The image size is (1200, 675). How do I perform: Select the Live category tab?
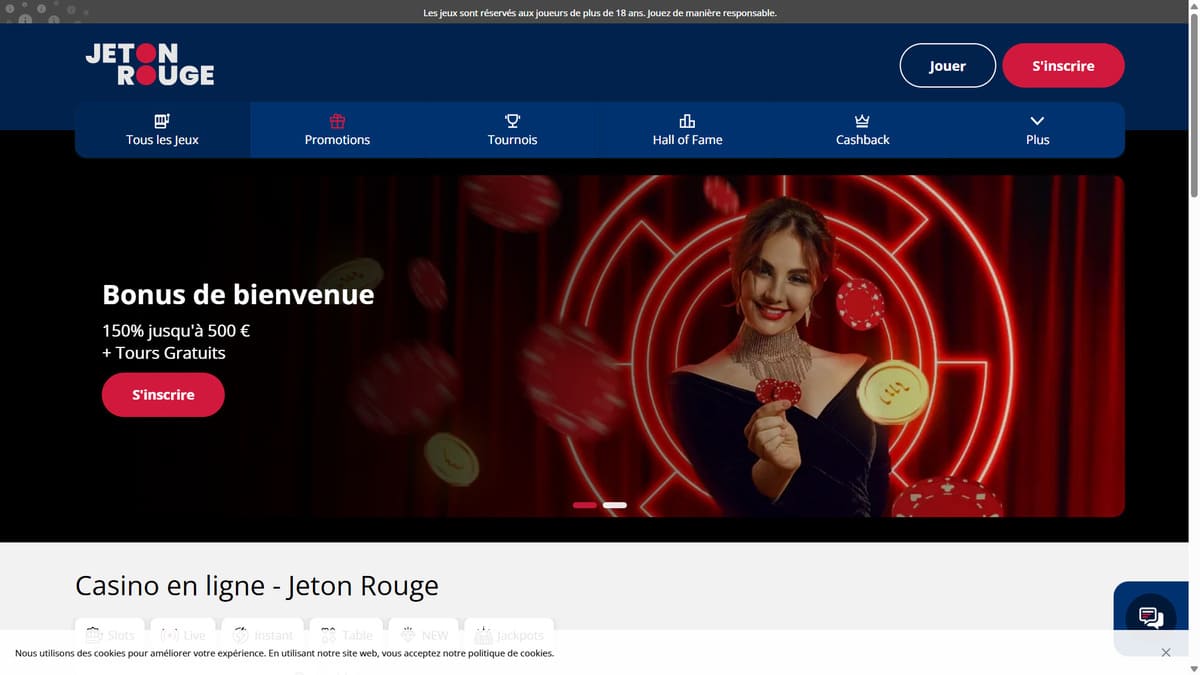point(183,634)
